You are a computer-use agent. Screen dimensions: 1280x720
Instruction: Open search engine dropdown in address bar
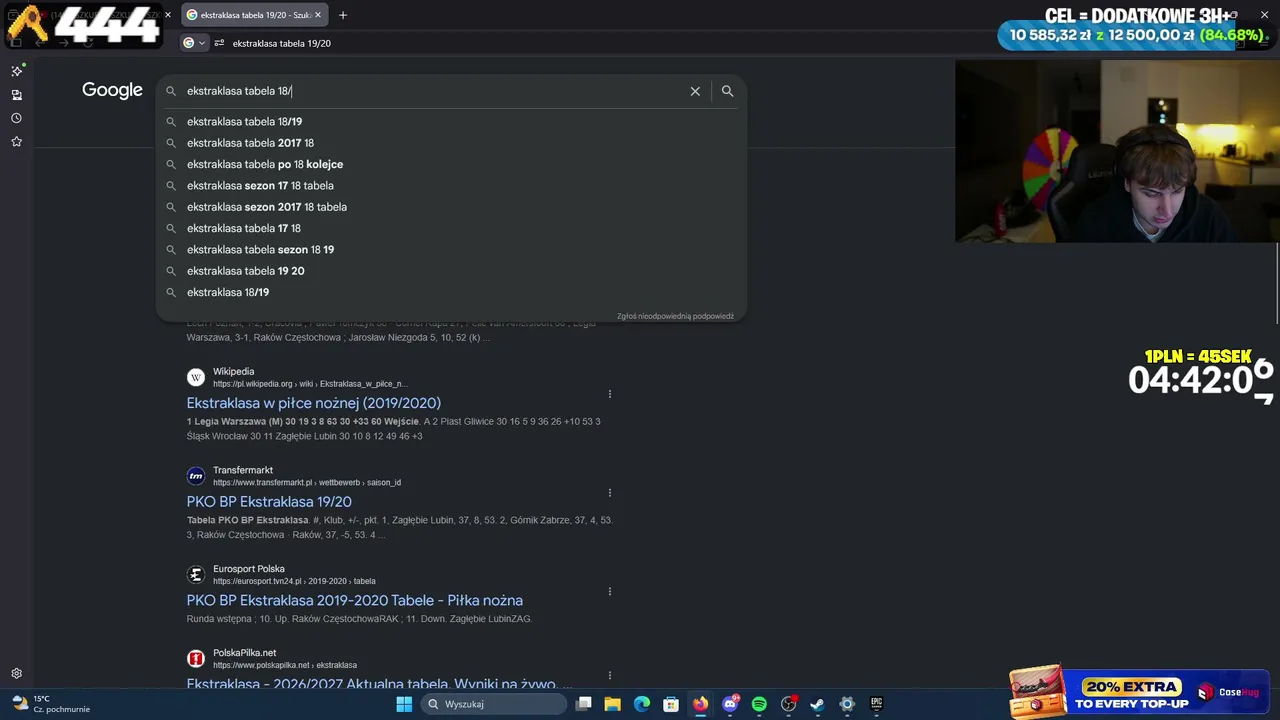(x=193, y=43)
